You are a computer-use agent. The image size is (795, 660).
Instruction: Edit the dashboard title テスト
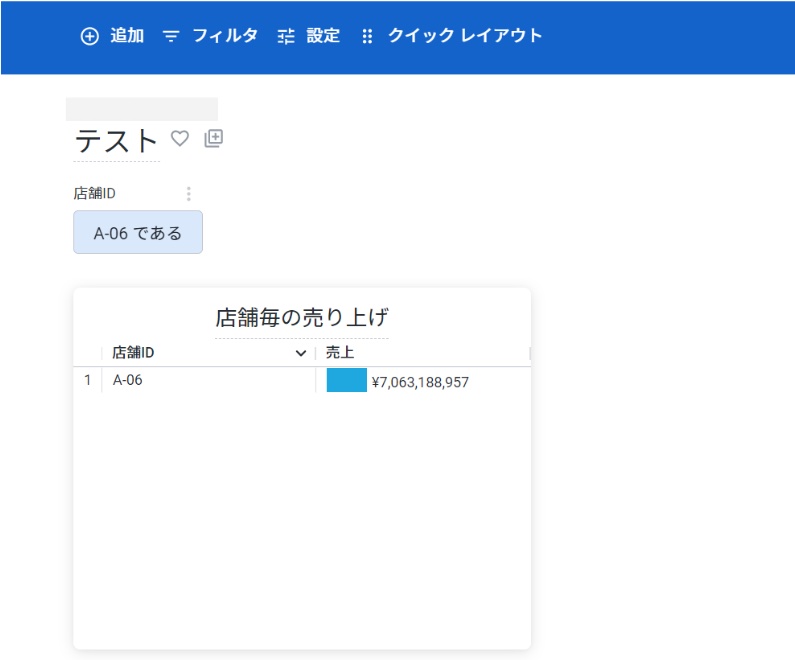116,141
